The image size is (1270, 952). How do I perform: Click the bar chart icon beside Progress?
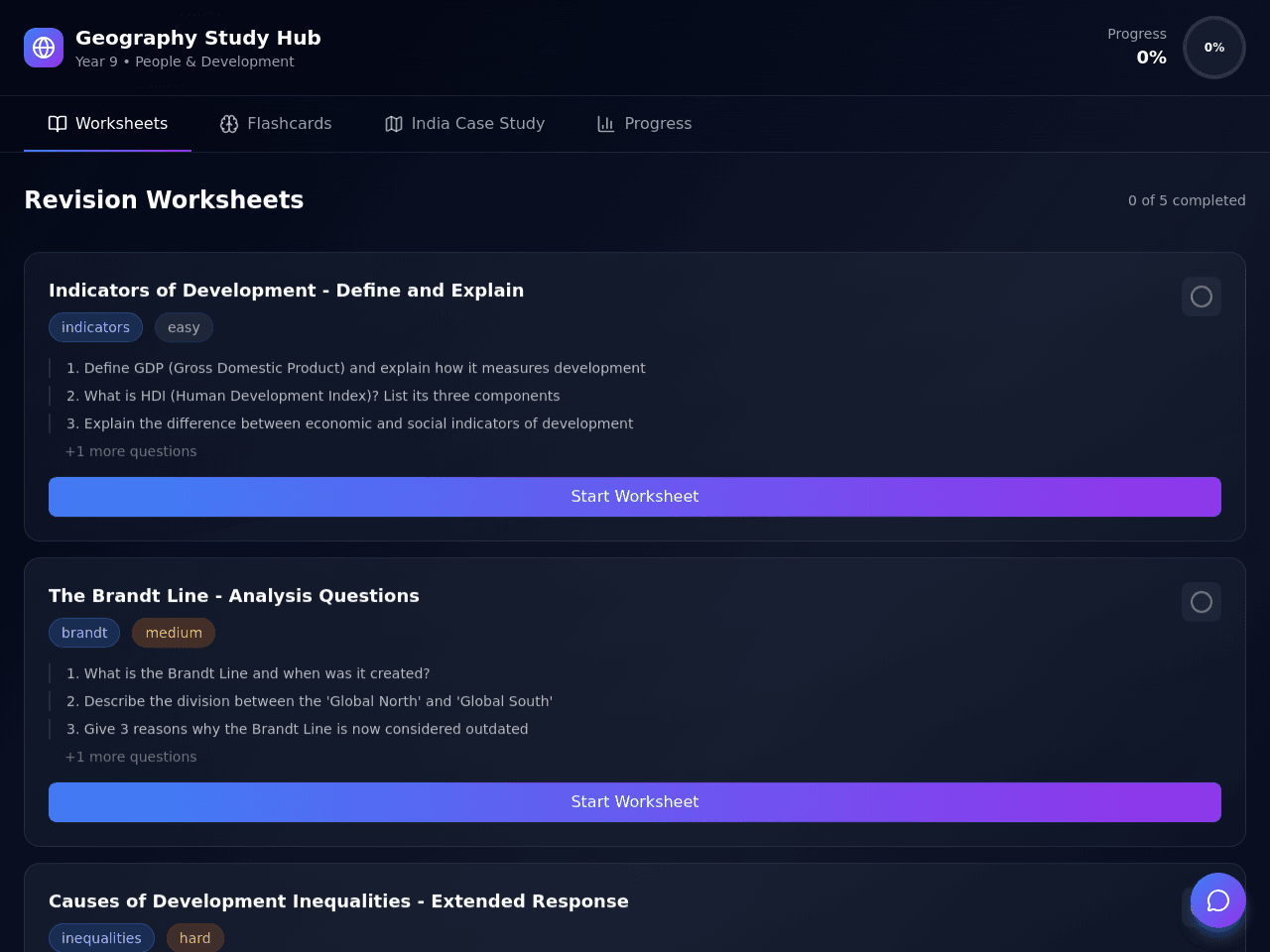[606, 124]
